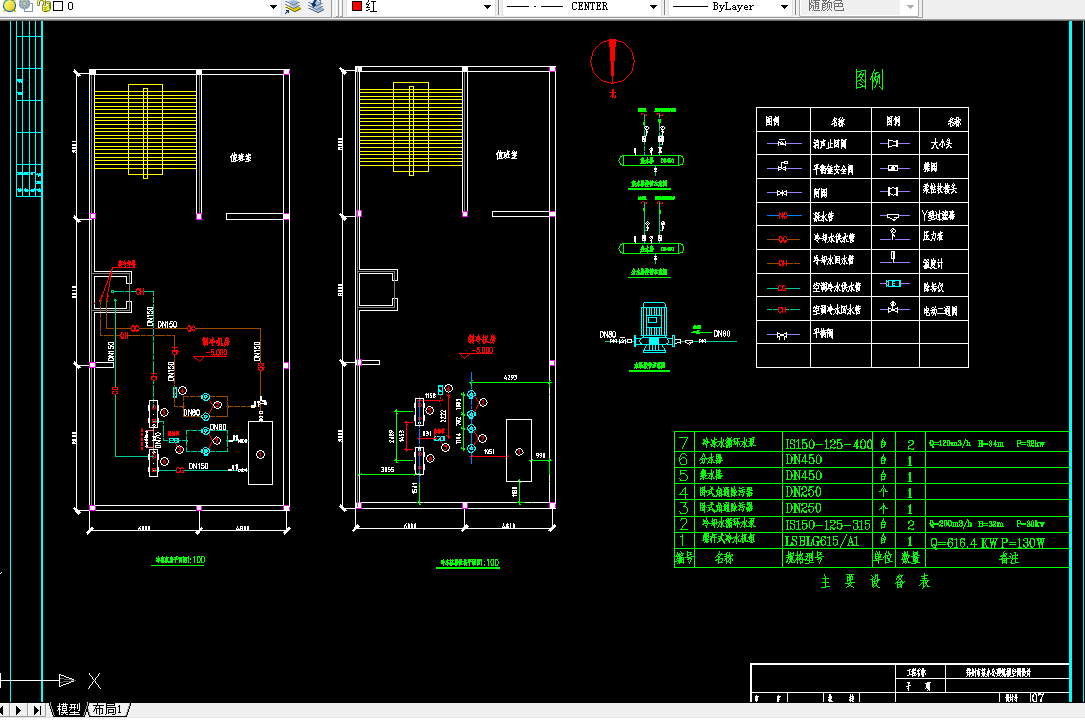Image resolution: width=1085 pixels, height=720 pixels.
Task: Click the 数量 column header
Action: pyautogui.click(x=911, y=557)
